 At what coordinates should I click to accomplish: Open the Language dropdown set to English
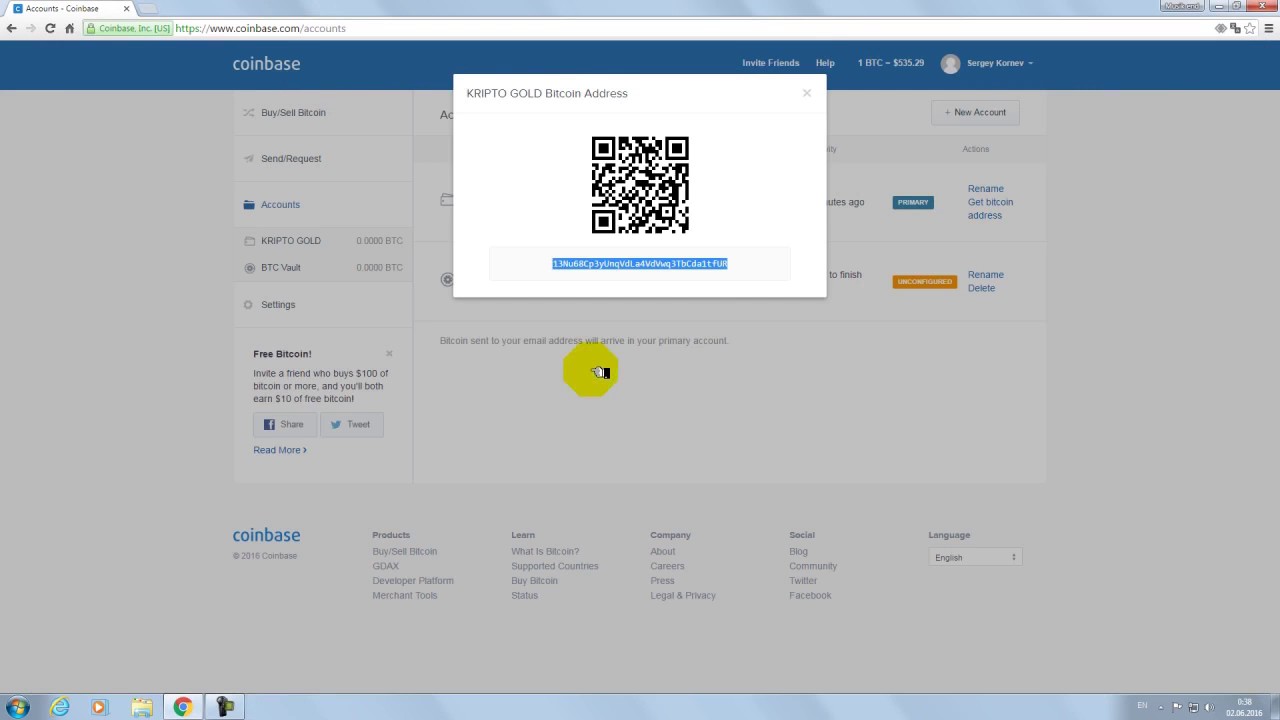click(975, 557)
